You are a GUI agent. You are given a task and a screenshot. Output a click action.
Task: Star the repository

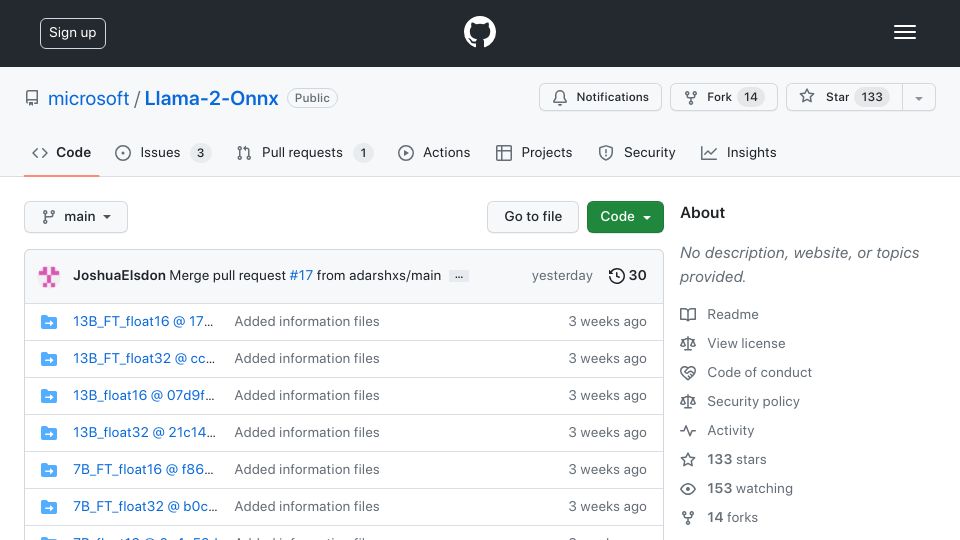click(844, 97)
